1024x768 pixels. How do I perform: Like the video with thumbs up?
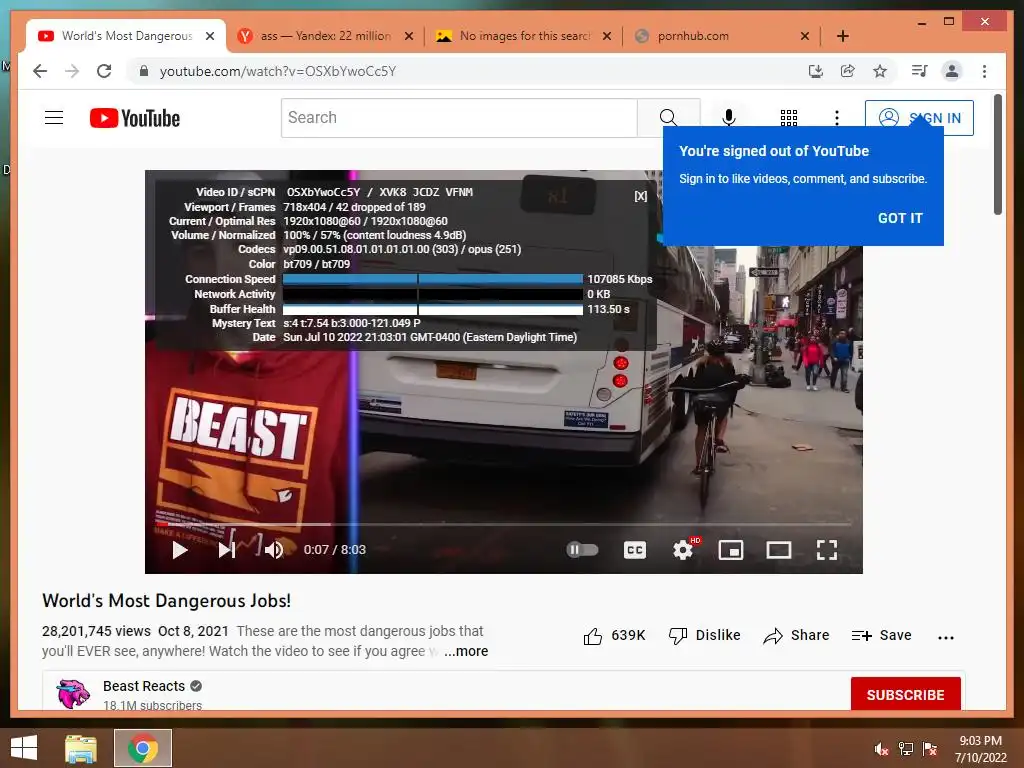click(x=614, y=635)
